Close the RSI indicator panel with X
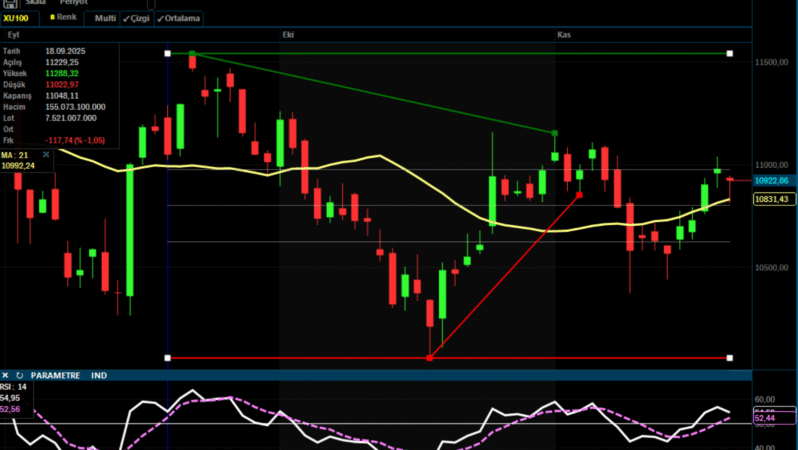The image size is (798, 450). [5, 376]
